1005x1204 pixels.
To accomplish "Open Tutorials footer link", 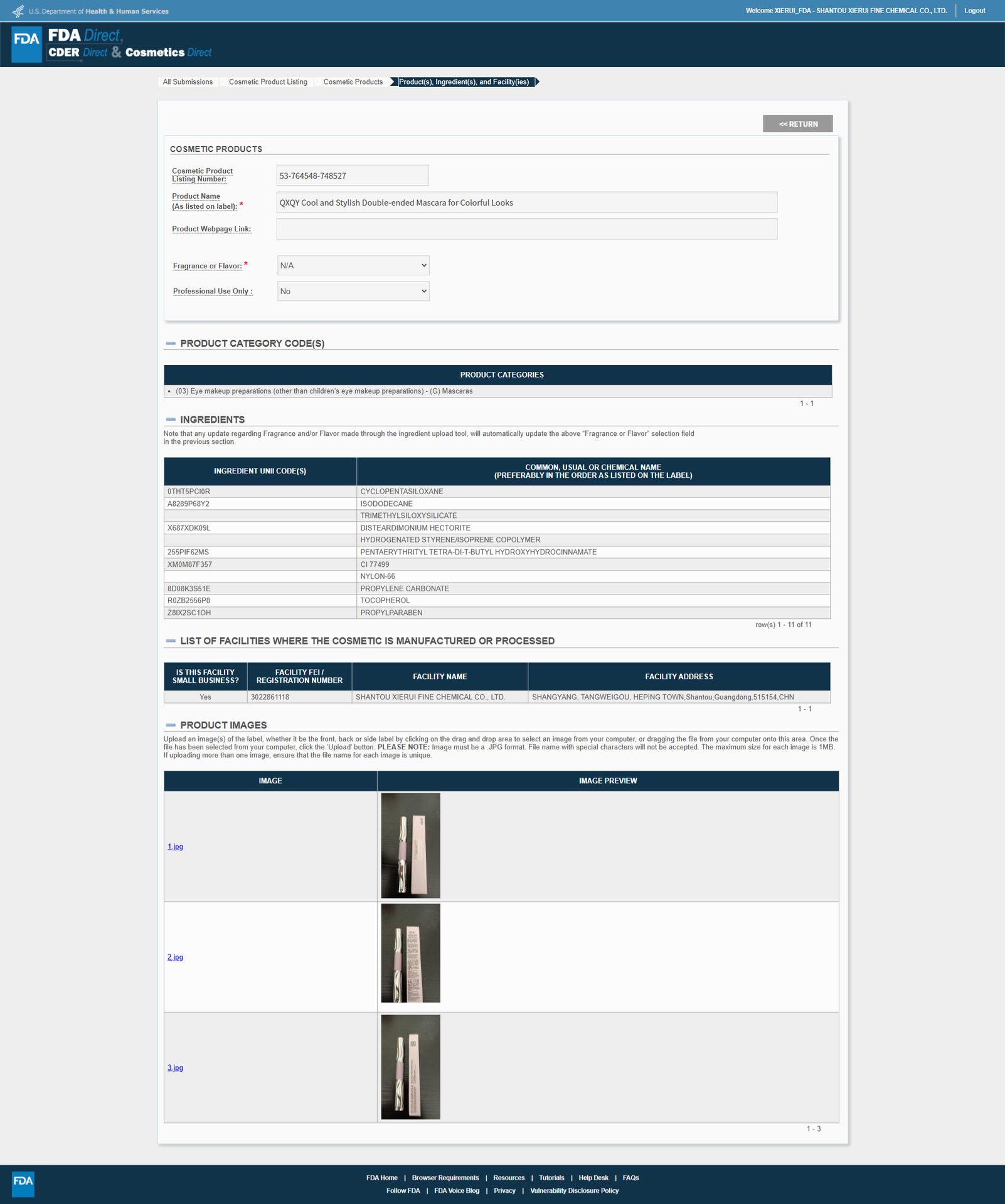I will (551, 1178).
